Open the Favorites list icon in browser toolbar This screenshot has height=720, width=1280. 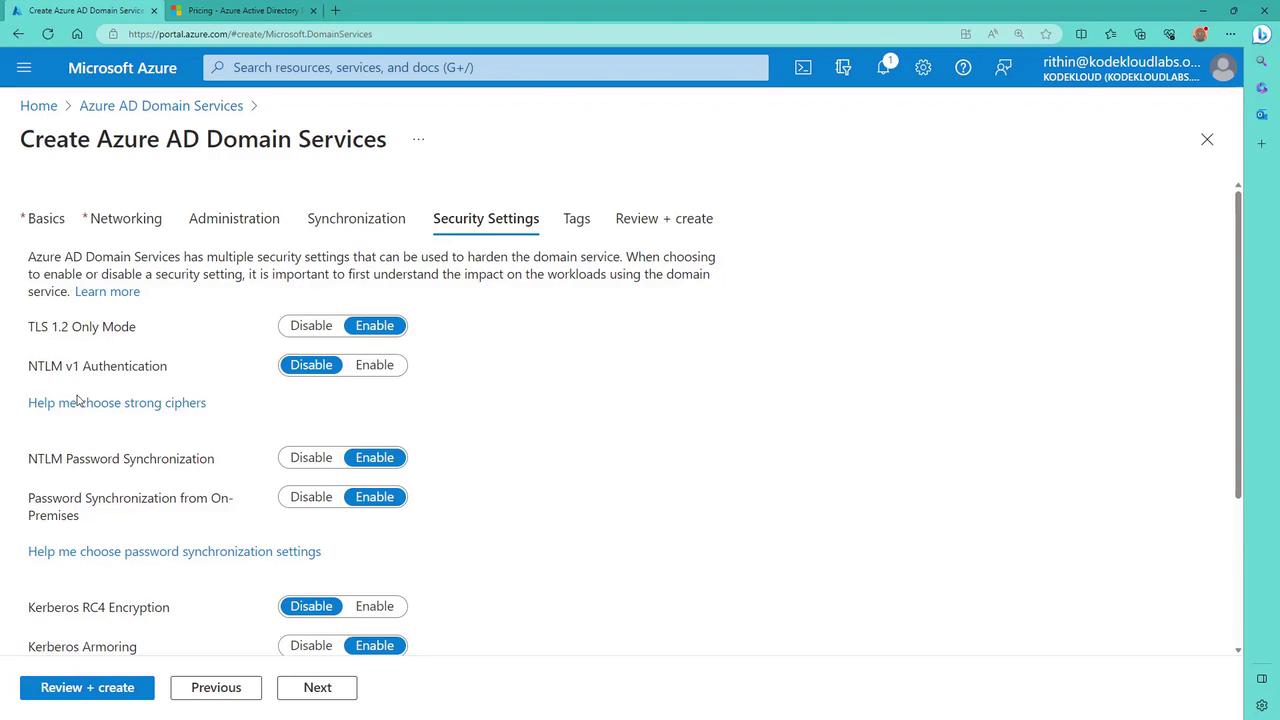pyautogui.click(x=1110, y=34)
